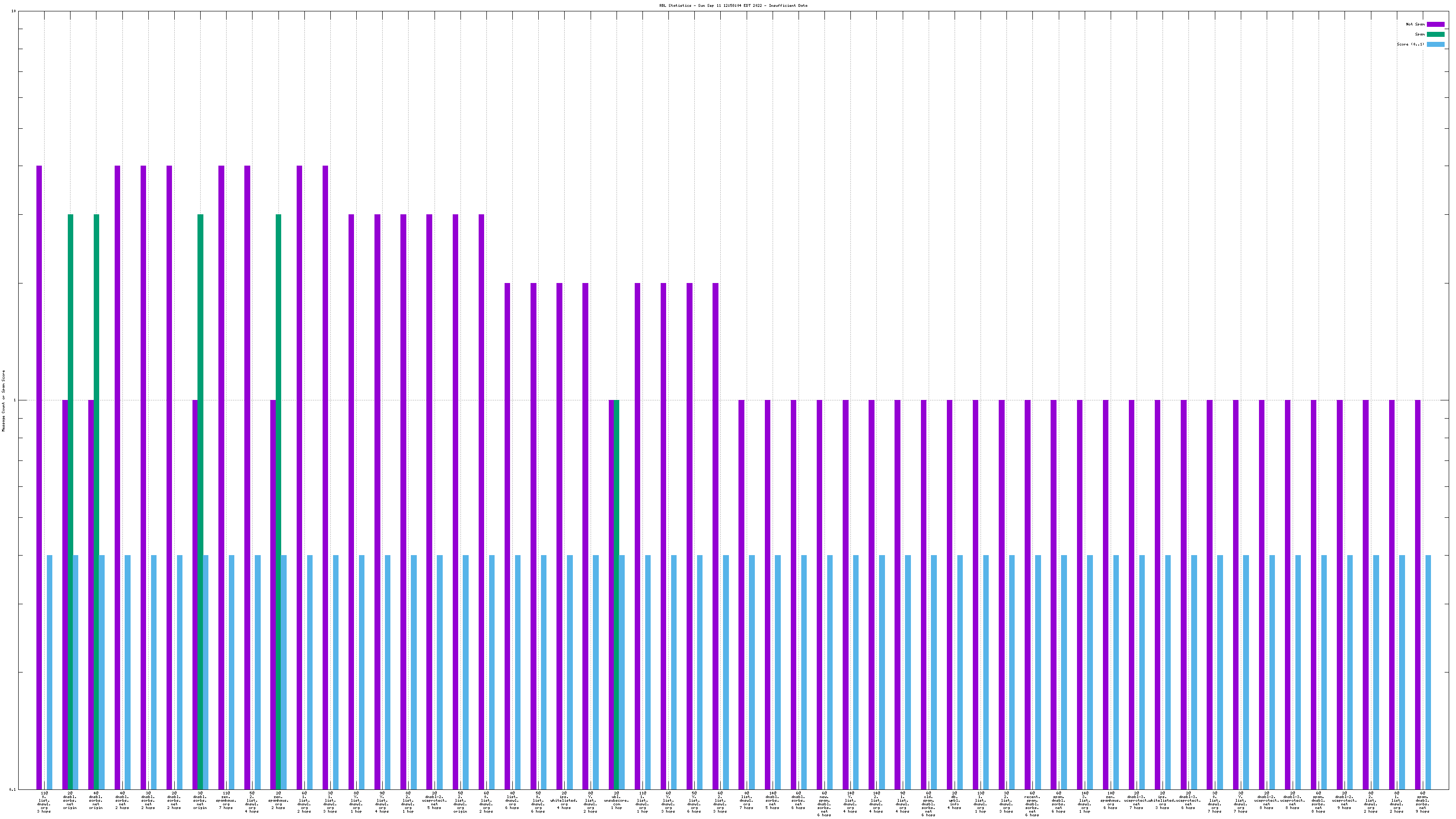Click the ubl.unsubscore.com 1 hop axis label

tap(616, 800)
